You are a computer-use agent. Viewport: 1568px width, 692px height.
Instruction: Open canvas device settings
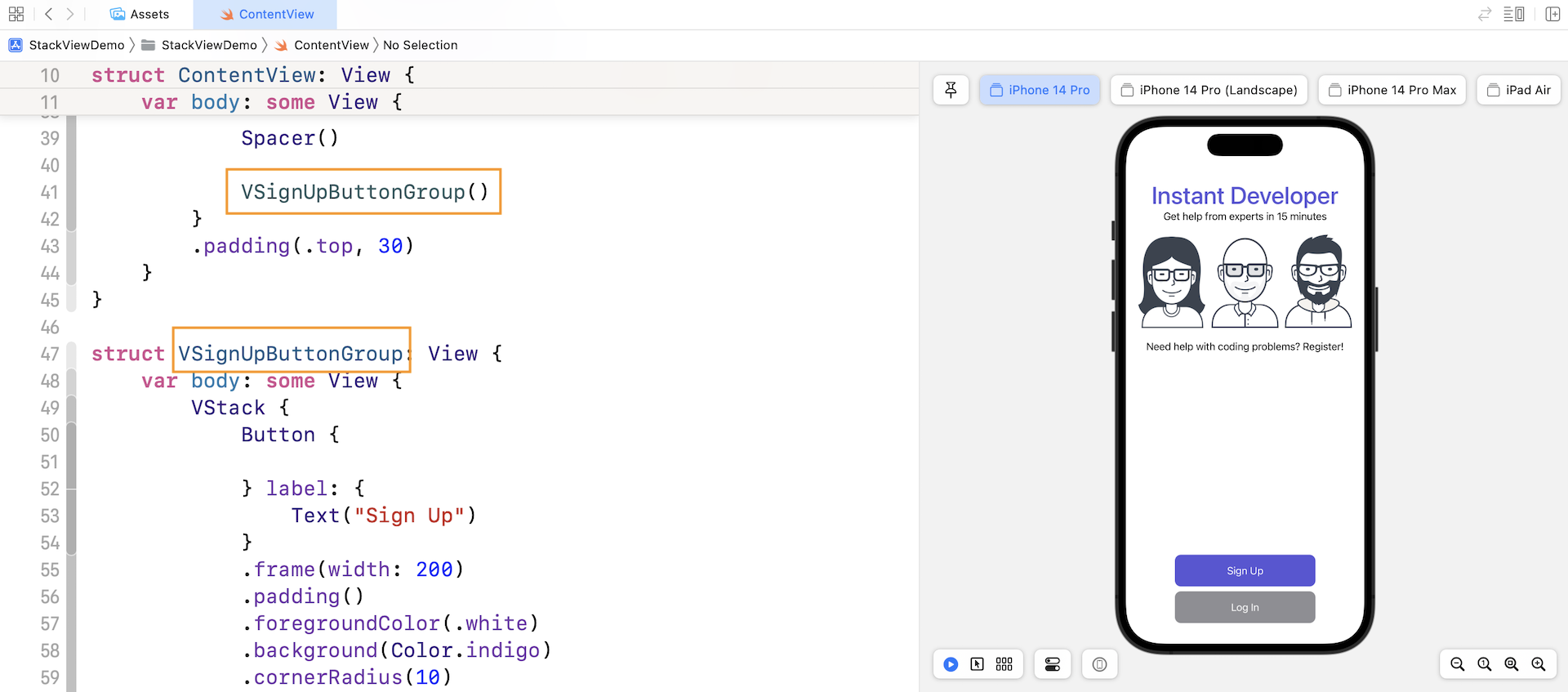tap(1053, 664)
